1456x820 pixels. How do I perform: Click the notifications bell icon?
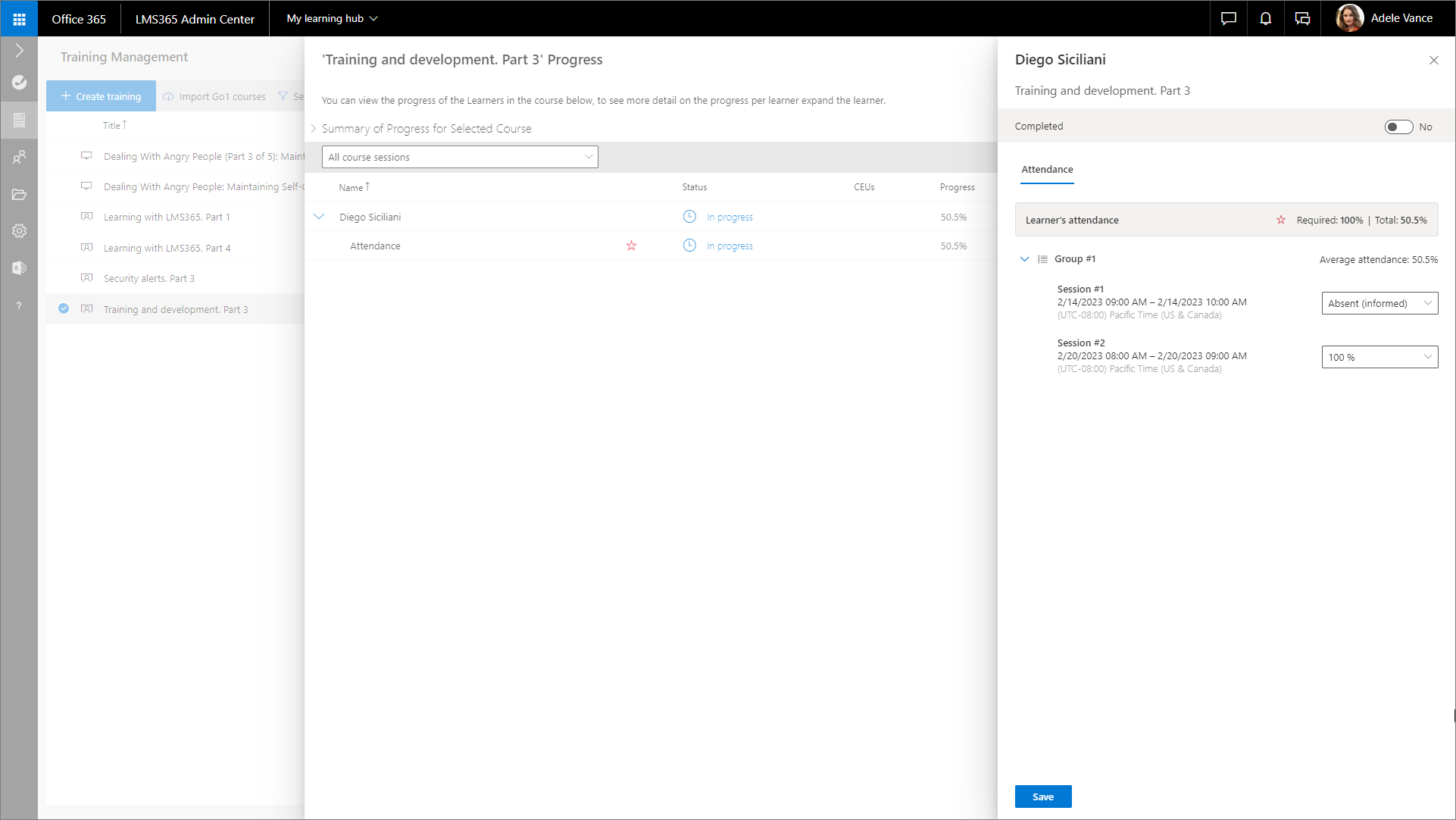(x=1265, y=19)
